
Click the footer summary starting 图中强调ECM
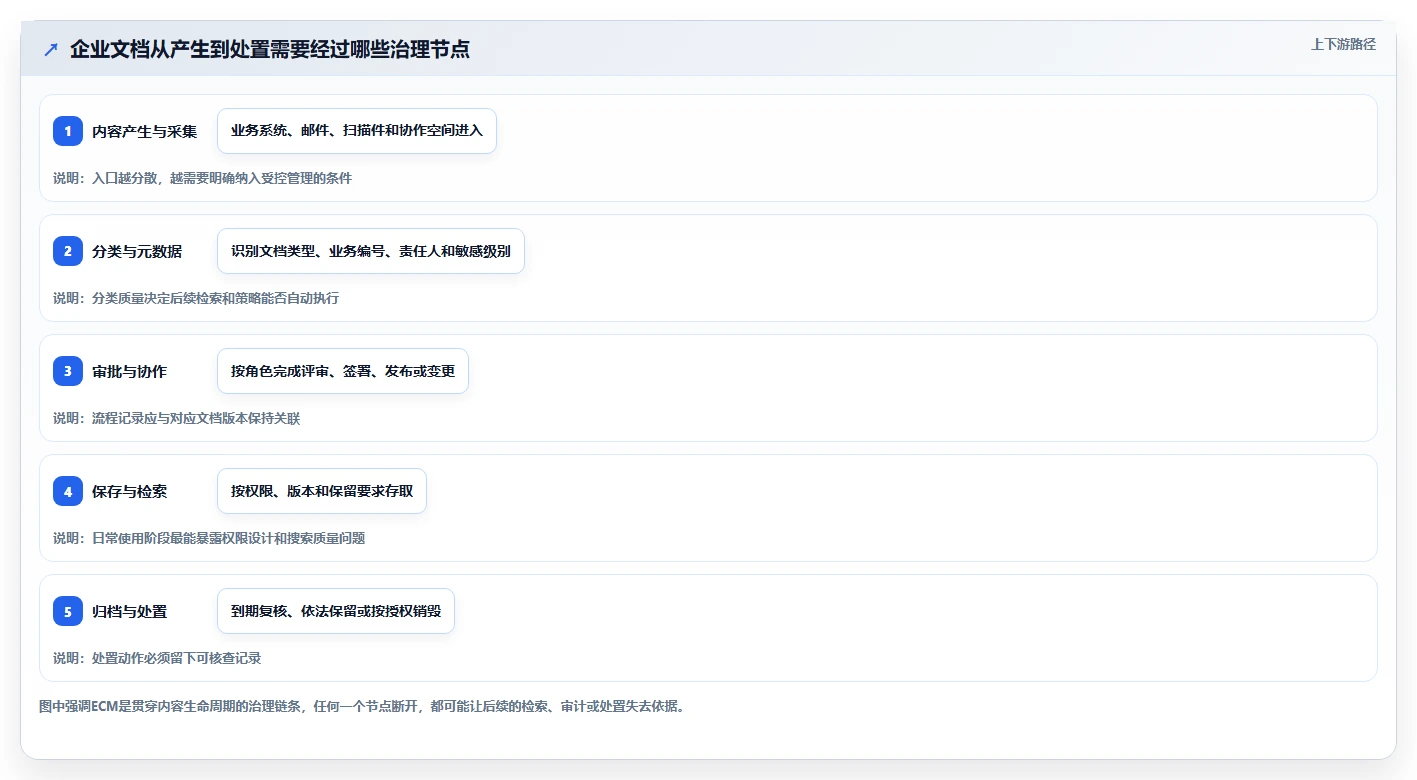click(x=362, y=706)
